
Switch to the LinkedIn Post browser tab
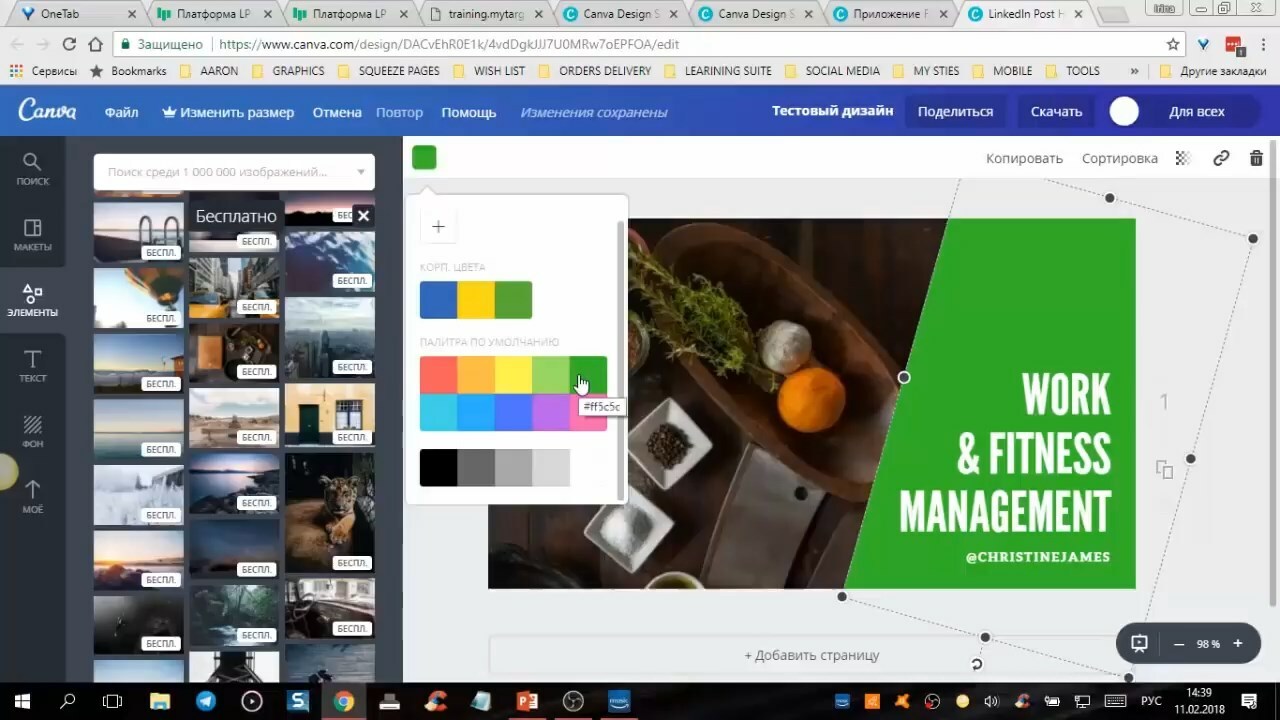click(1027, 14)
